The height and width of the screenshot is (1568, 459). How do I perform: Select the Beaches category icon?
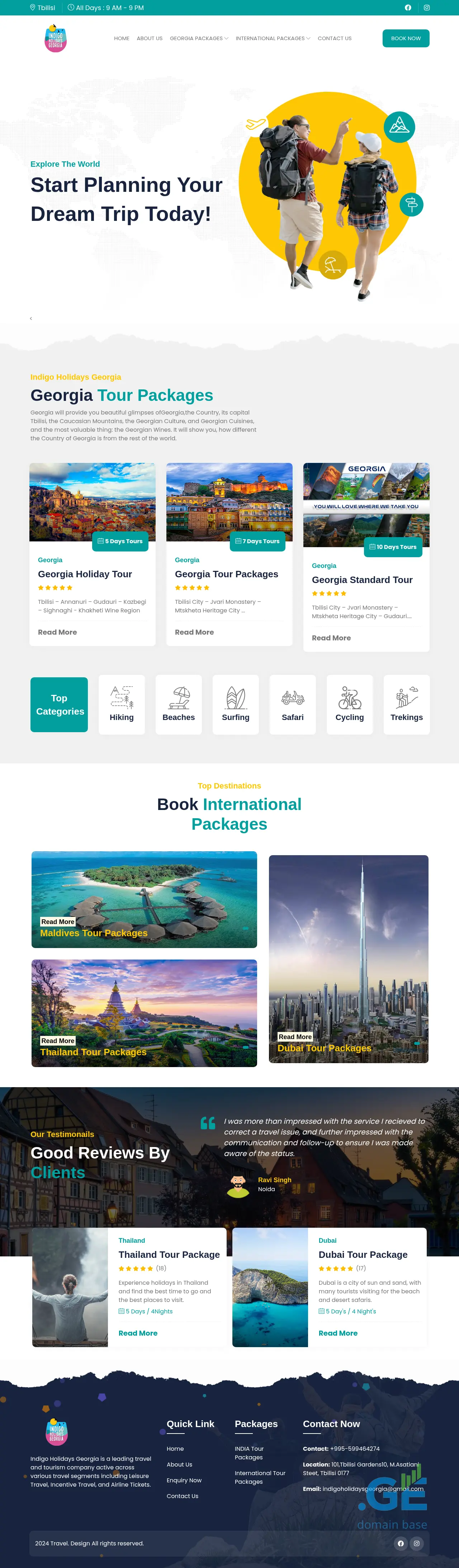(x=179, y=697)
